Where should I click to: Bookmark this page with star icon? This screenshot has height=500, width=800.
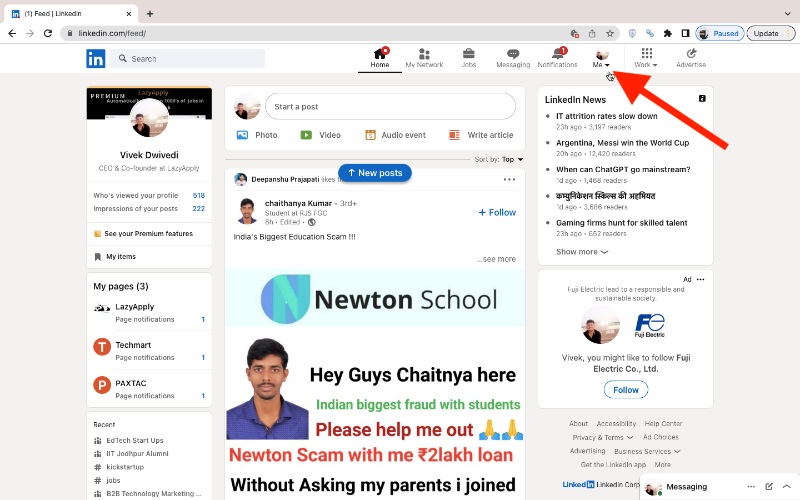click(x=610, y=34)
